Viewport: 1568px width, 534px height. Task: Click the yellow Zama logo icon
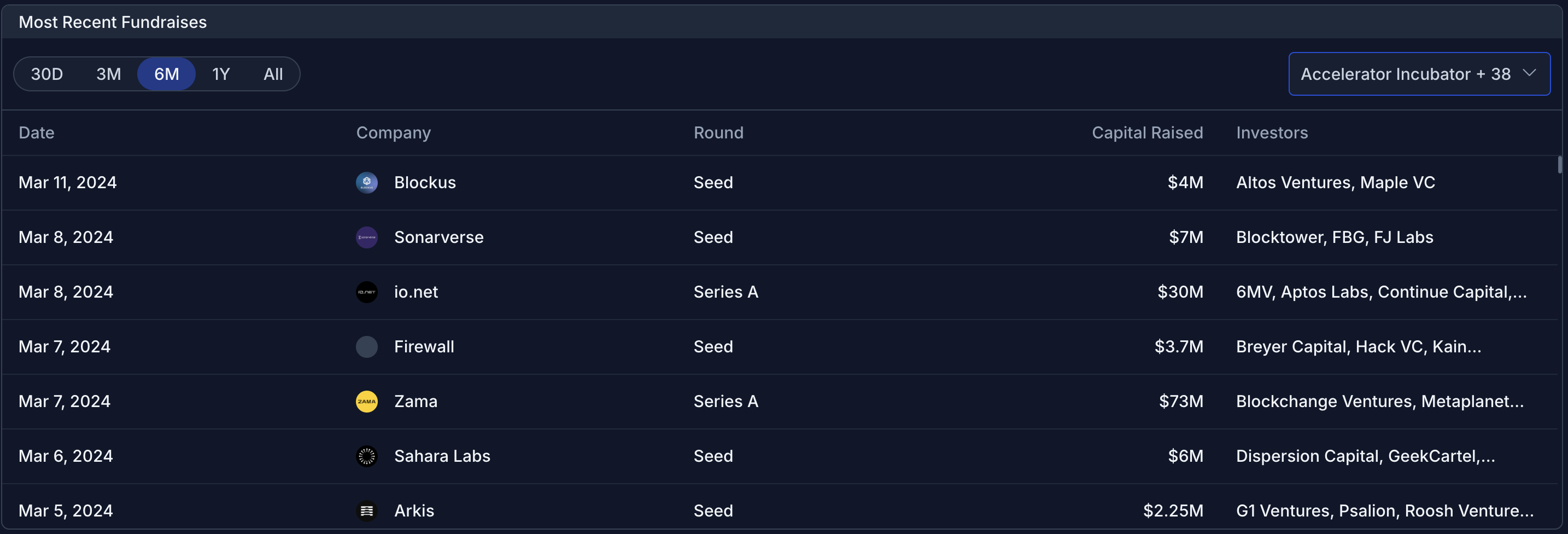[366, 402]
